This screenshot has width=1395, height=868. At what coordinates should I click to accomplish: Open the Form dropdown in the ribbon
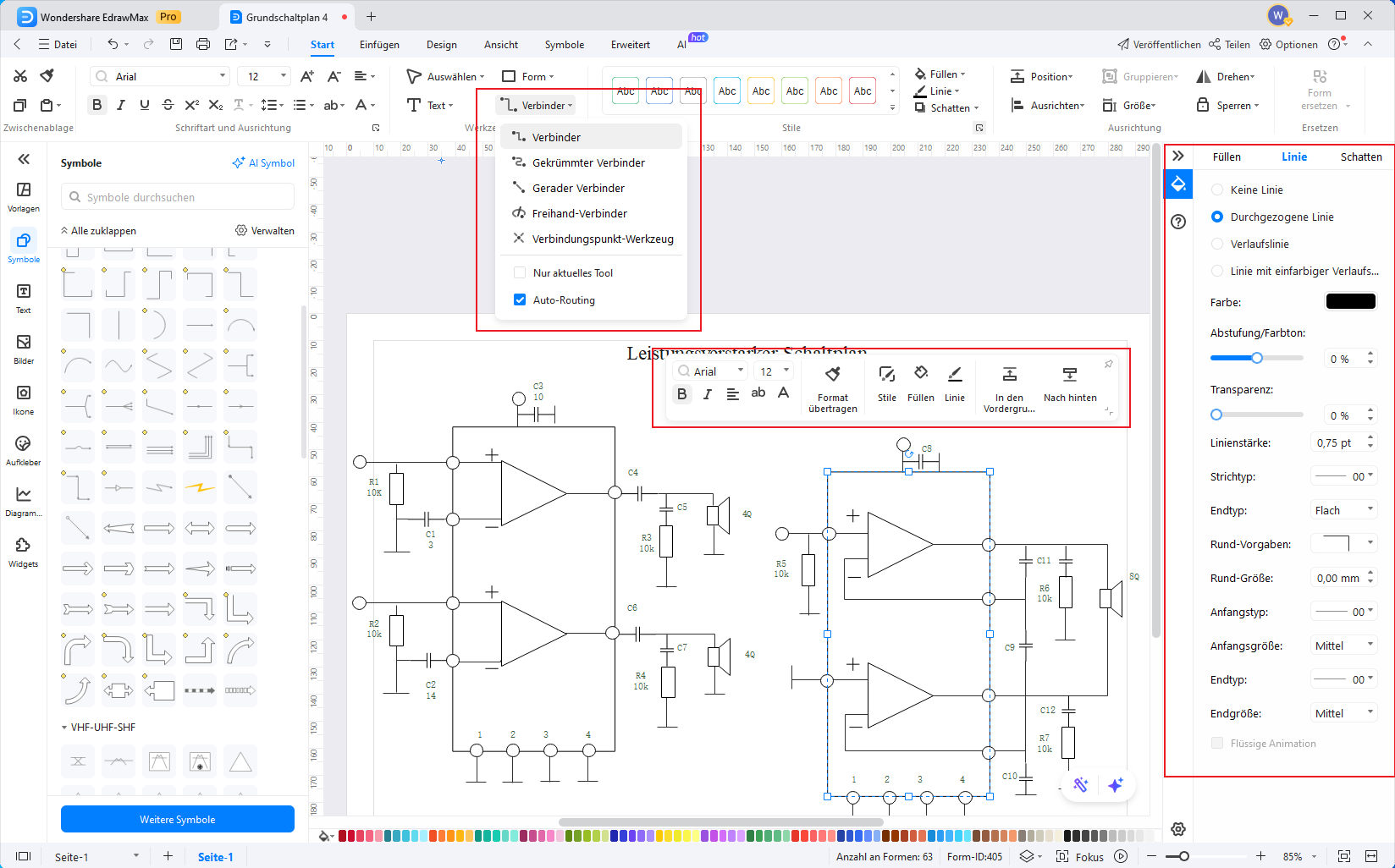[x=528, y=76]
